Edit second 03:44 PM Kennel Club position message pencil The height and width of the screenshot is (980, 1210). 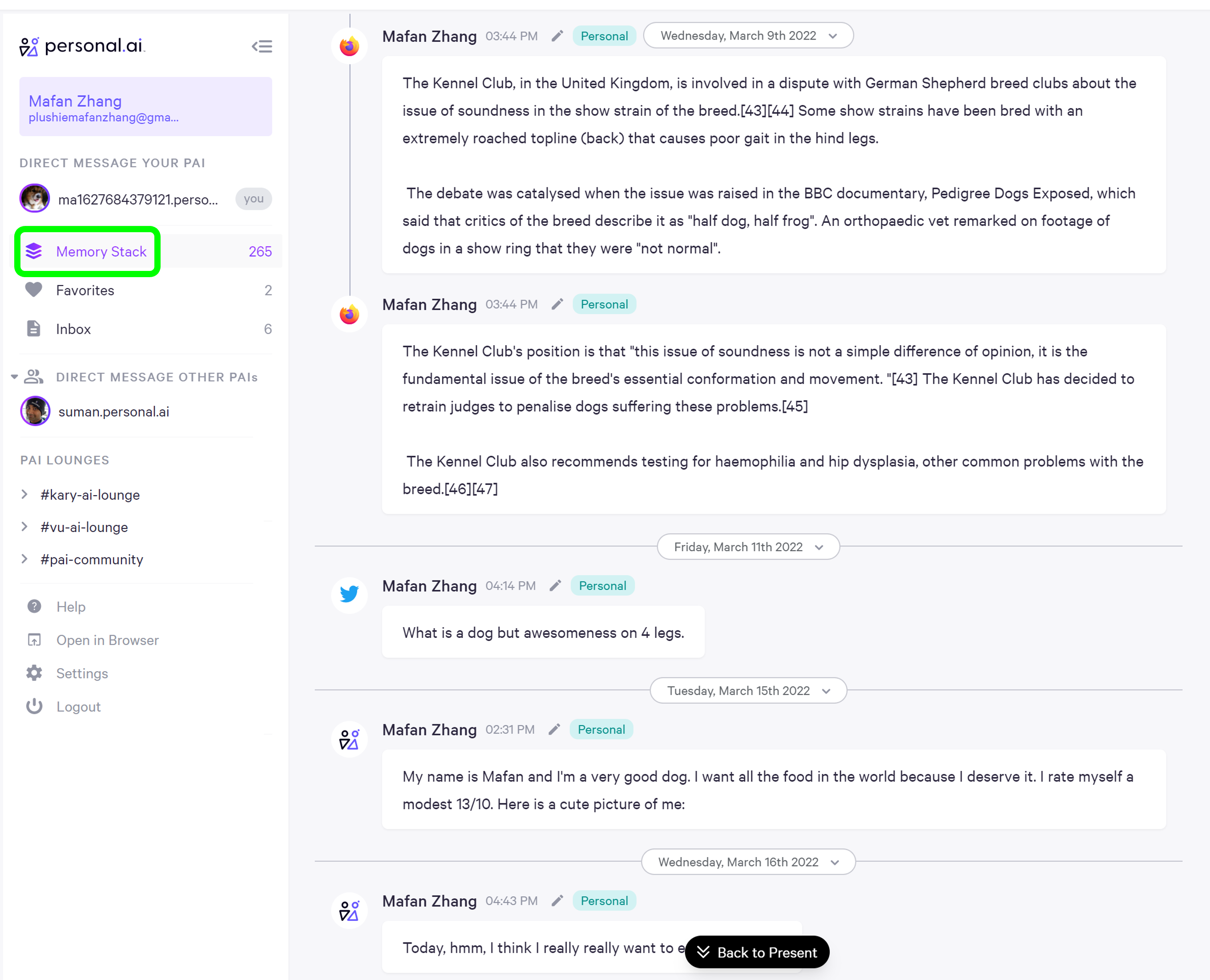point(557,304)
